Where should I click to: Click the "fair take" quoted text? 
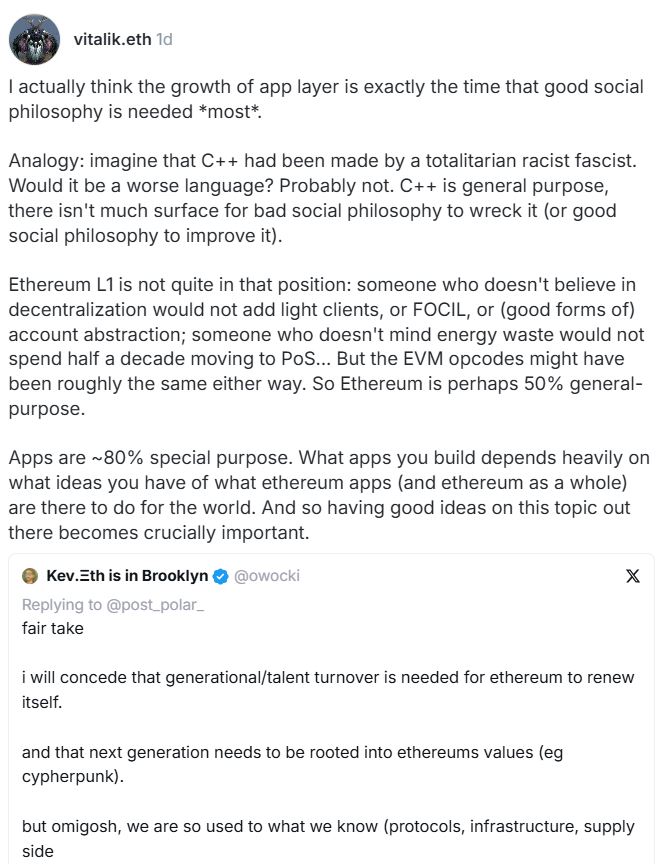click(50, 629)
